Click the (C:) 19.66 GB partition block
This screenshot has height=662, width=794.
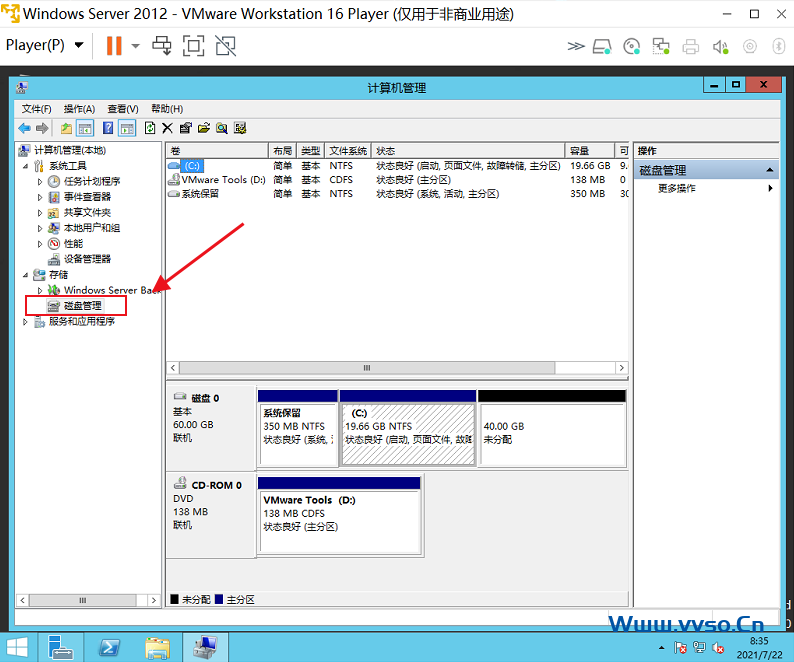(408, 427)
